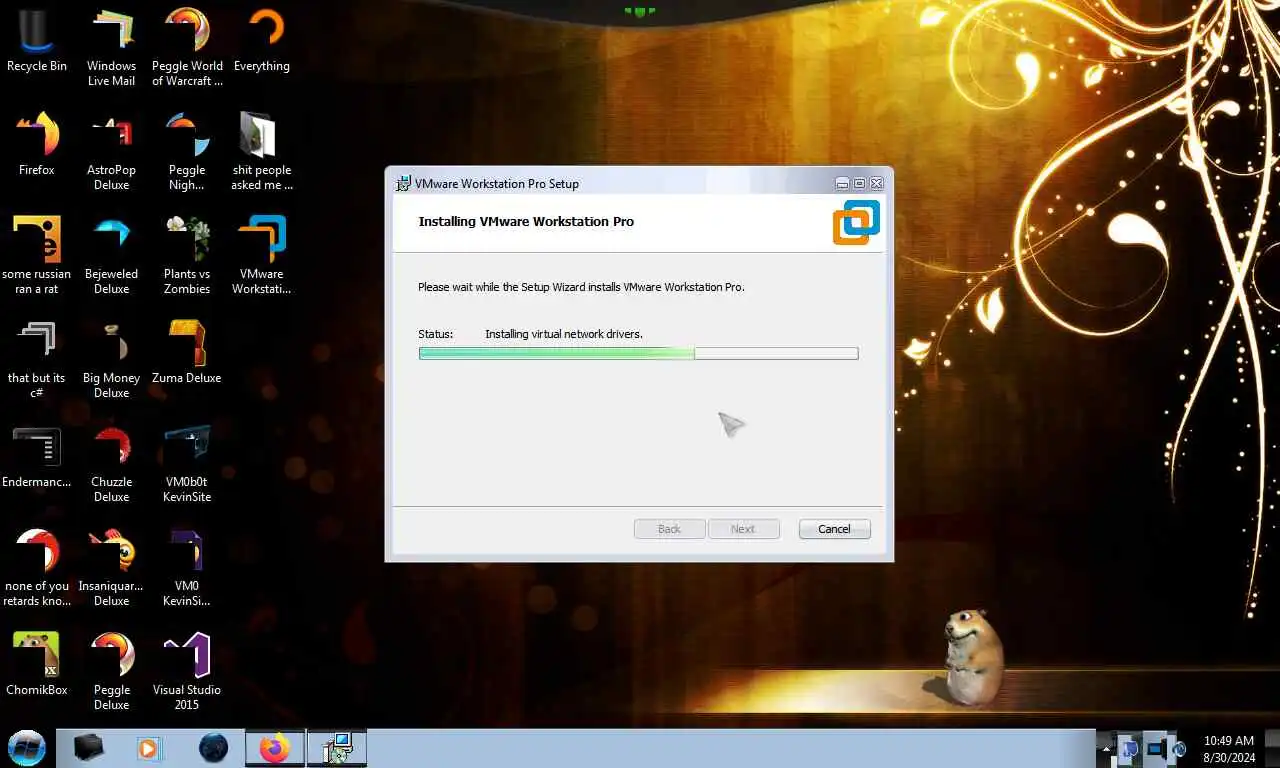1280x768 pixels.
Task: Select Peggle World of Warcraft desktop icon
Action: coord(187,48)
